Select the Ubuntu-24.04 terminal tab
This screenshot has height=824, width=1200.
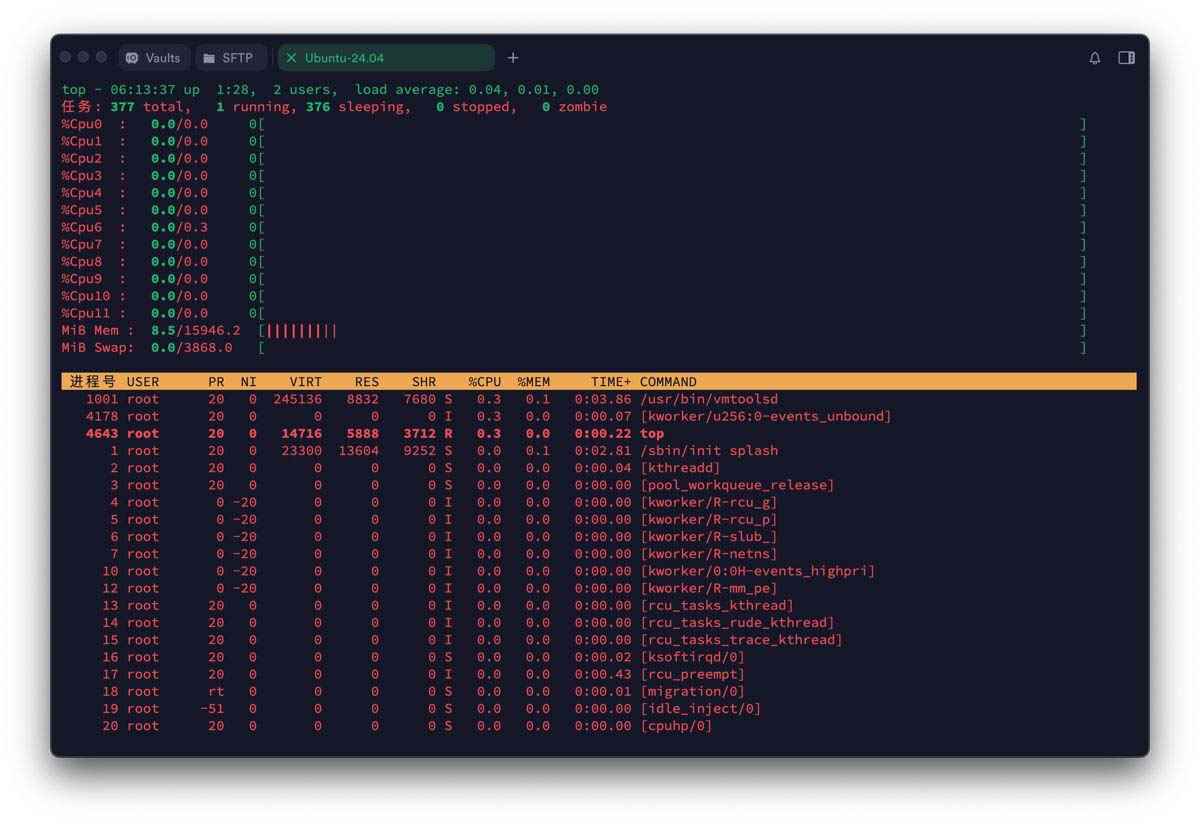(x=386, y=58)
